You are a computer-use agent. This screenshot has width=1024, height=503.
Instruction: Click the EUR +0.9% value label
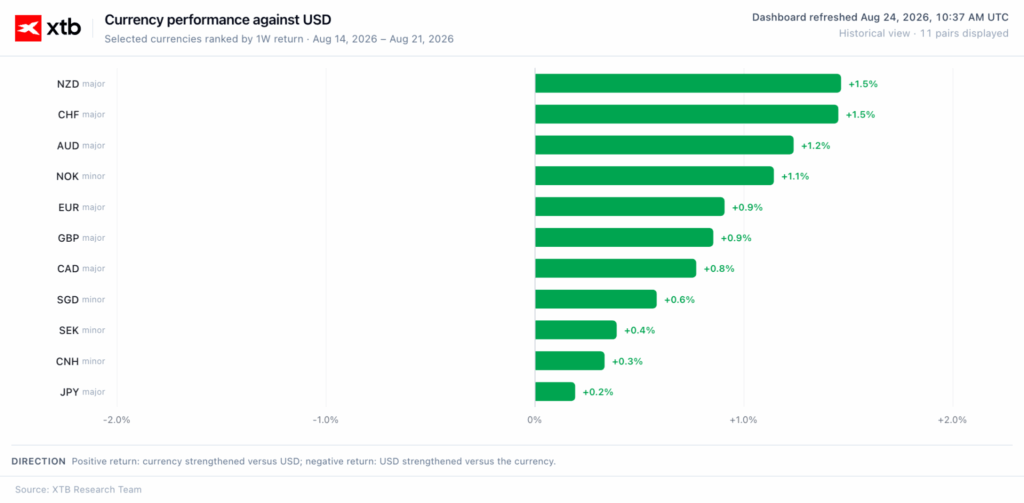click(x=747, y=207)
